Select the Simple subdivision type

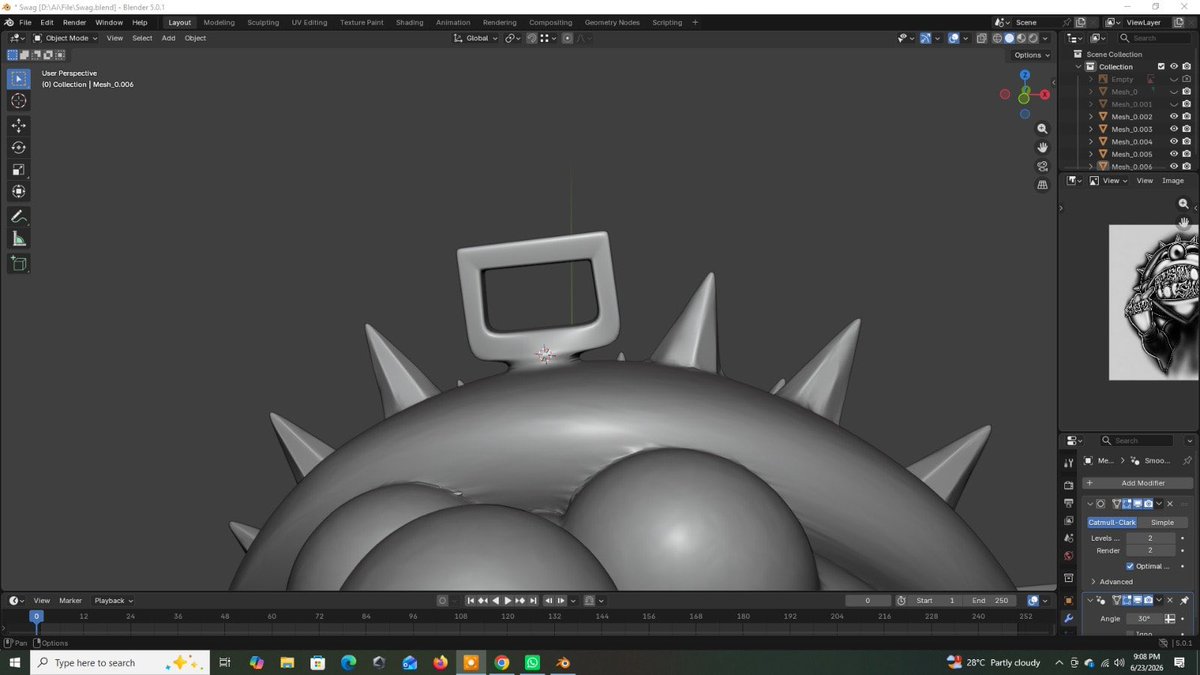[1162, 522]
